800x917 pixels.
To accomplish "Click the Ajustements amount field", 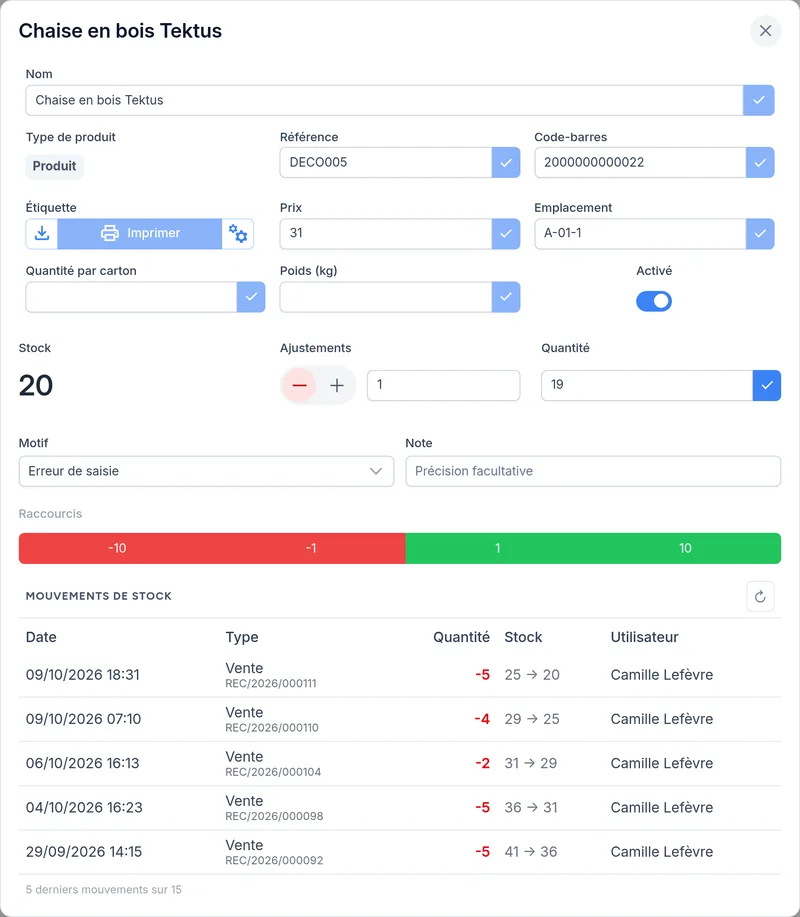I will [x=443, y=385].
